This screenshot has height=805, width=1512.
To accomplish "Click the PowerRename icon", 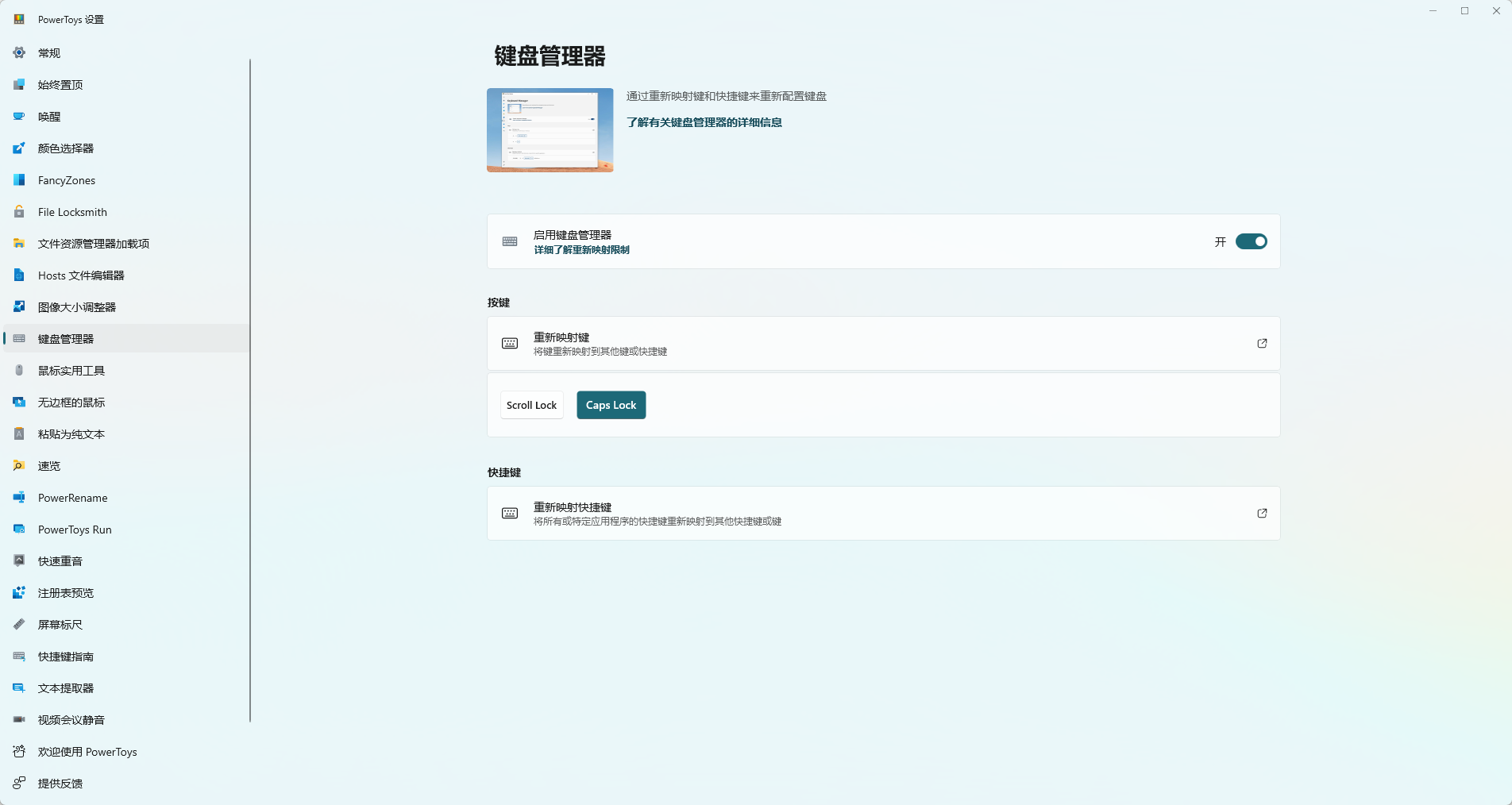I will 19,498.
